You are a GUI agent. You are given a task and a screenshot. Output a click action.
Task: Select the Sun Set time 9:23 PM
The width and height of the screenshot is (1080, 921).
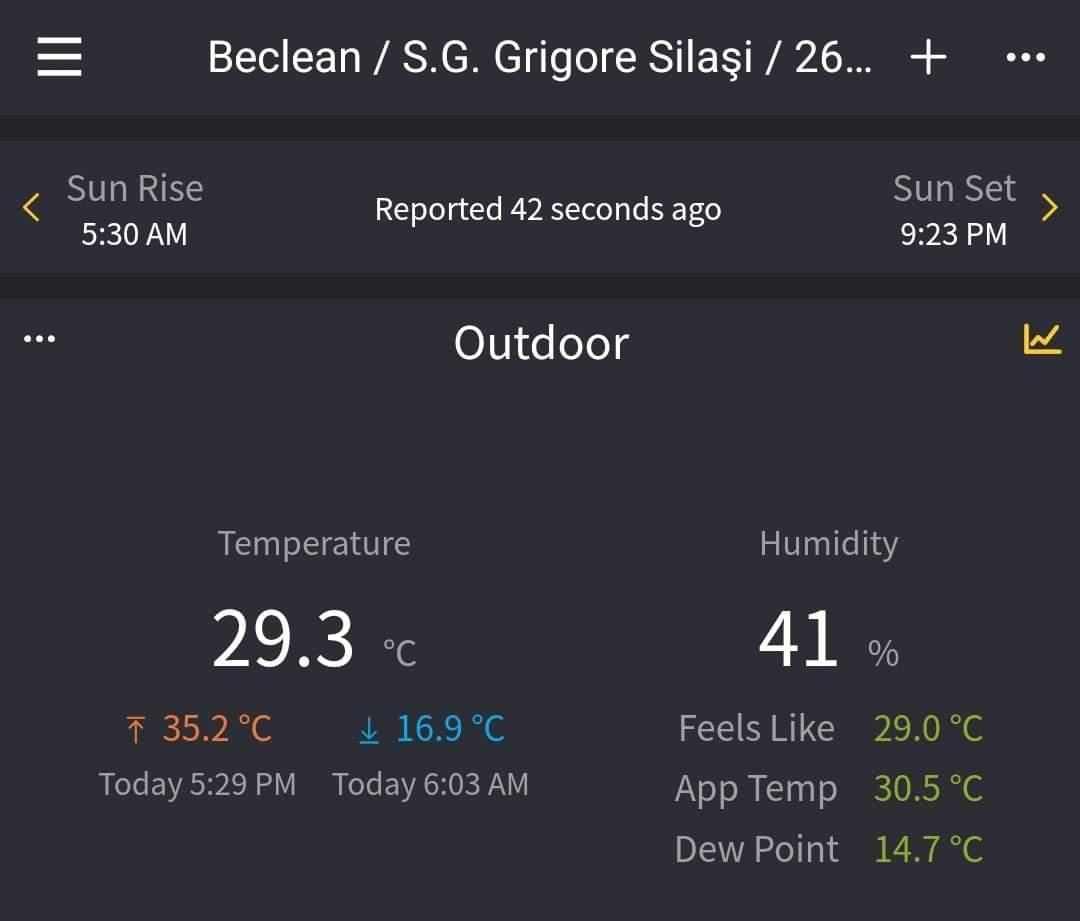point(953,234)
